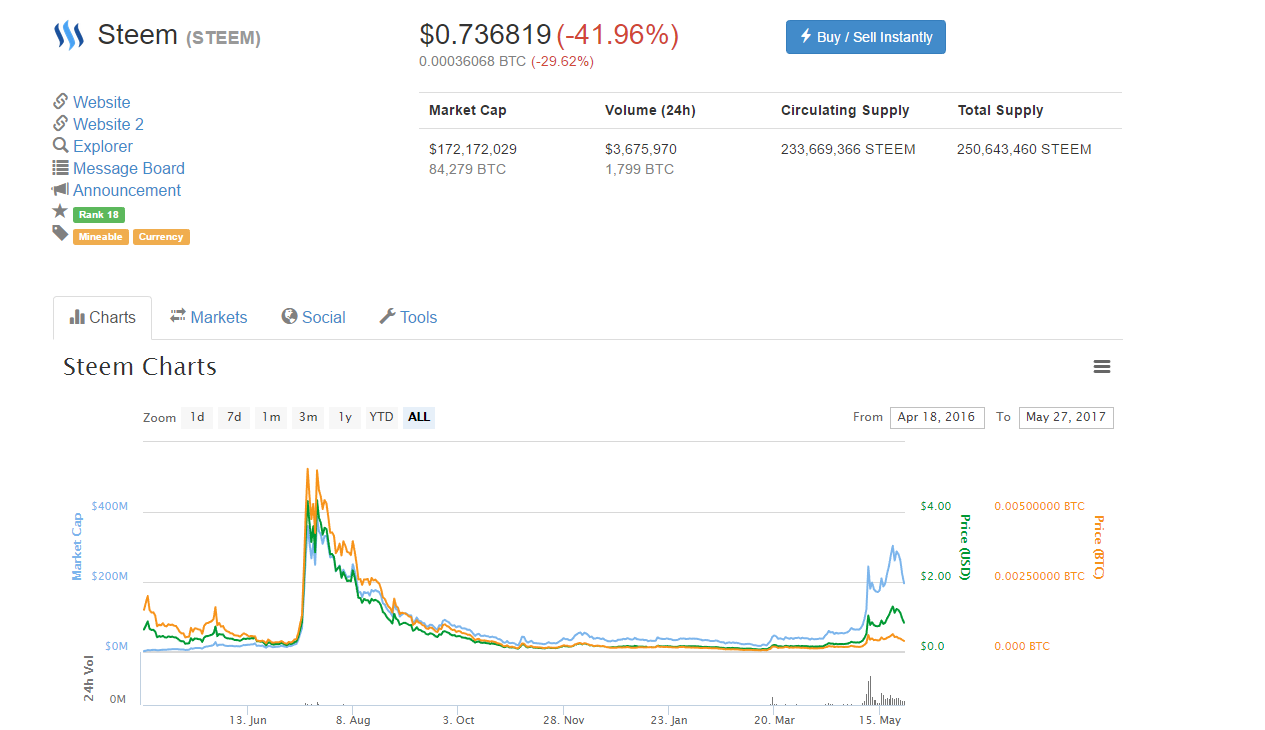Click the 233,669,366 STEEM supply value
Viewport: 1265px width, 730px height.
pyautogui.click(x=848, y=149)
